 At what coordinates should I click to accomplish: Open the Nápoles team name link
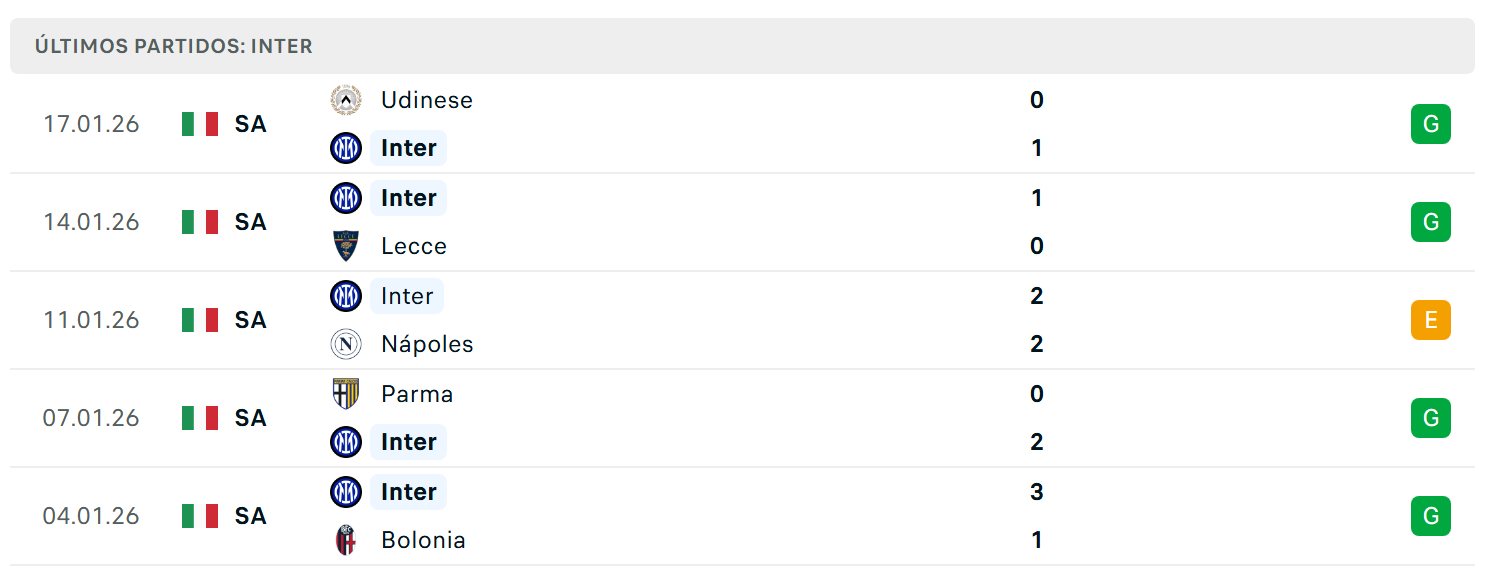click(427, 344)
